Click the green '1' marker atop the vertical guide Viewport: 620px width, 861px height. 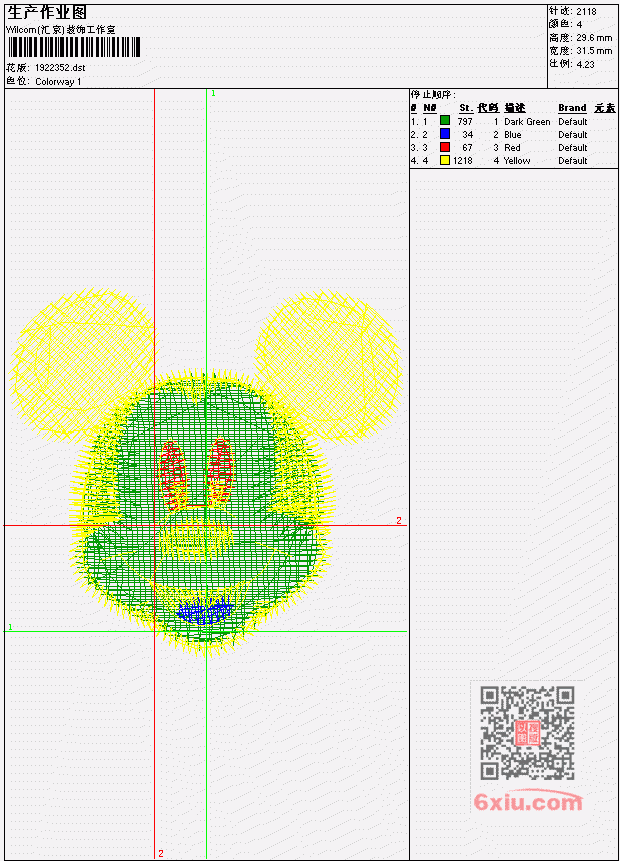tap(213, 93)
